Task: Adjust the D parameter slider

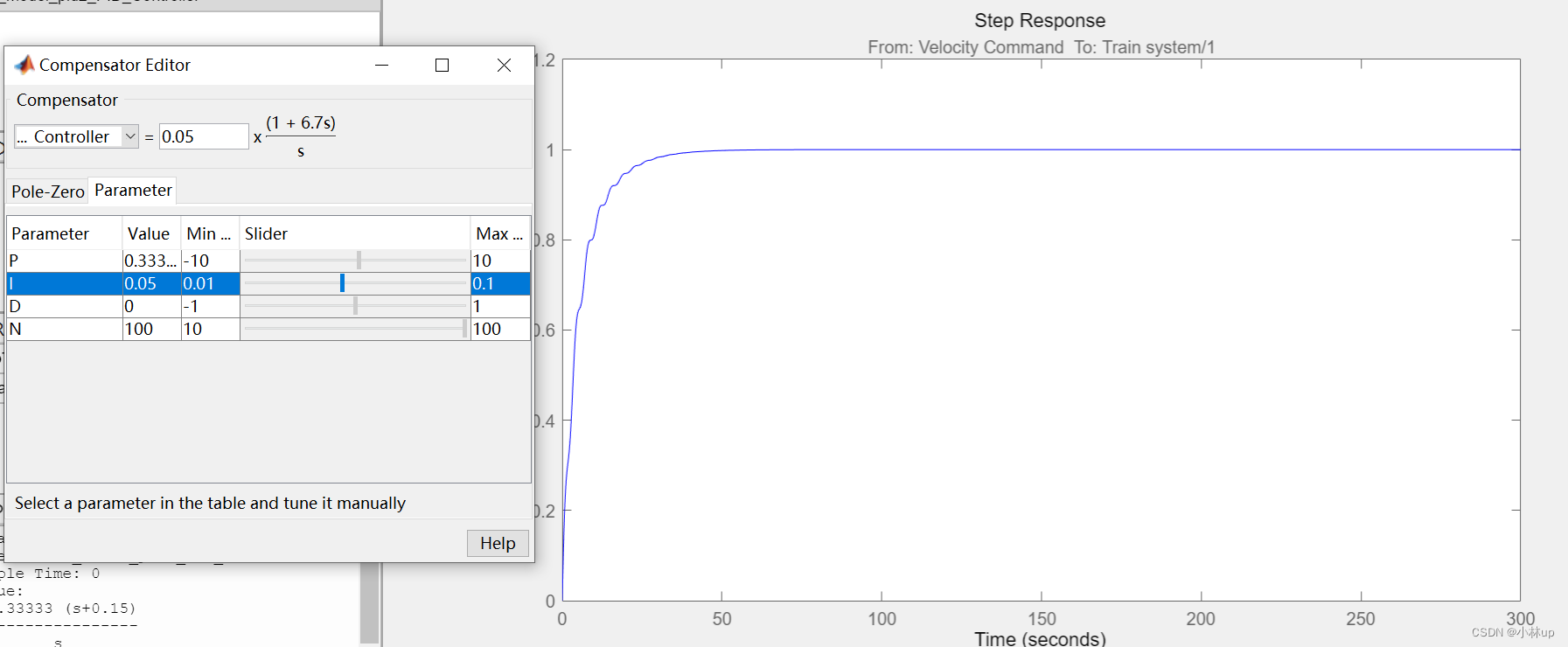Action: click(355, 306)
